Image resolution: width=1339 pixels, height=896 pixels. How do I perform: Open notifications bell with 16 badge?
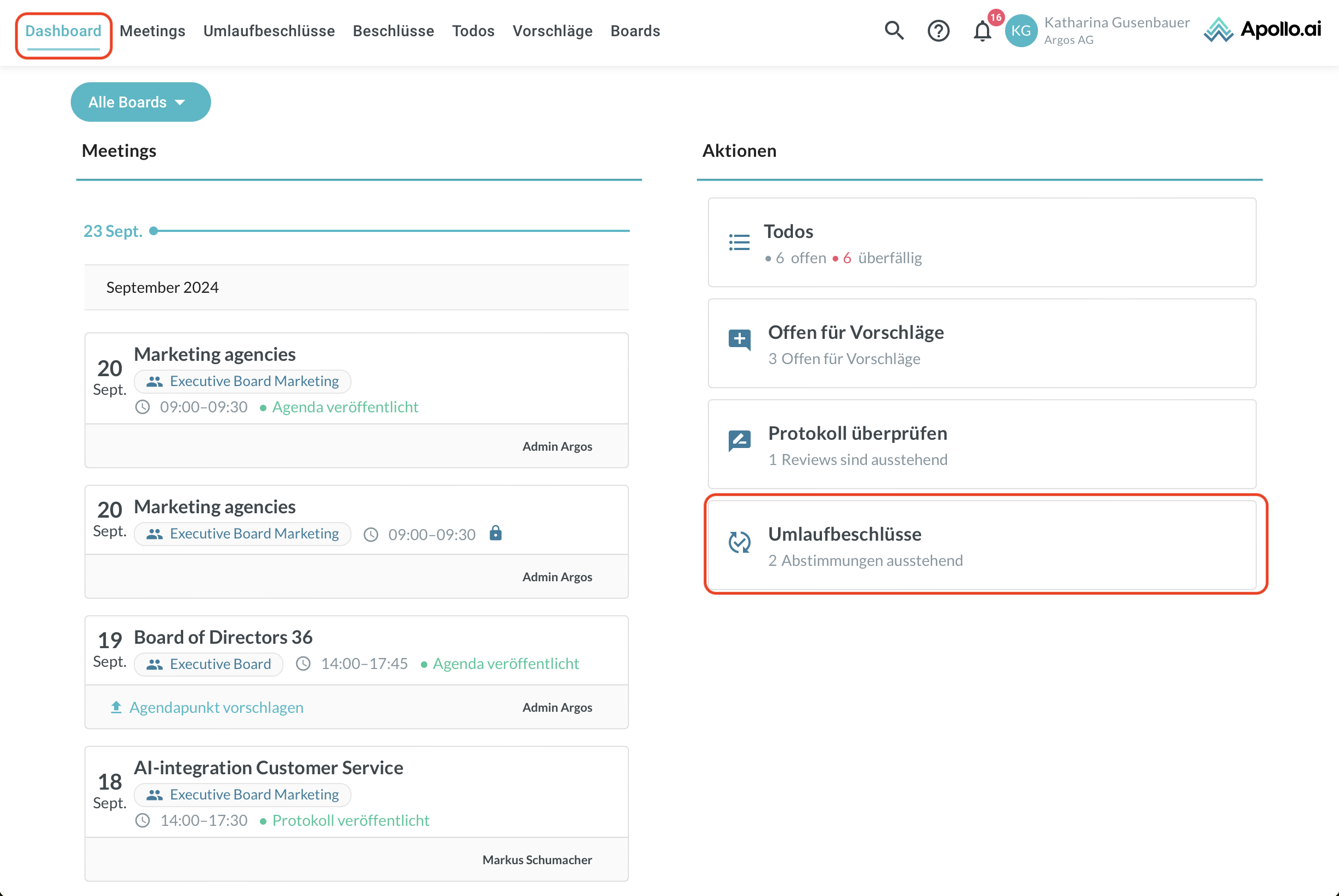(983, 31)
